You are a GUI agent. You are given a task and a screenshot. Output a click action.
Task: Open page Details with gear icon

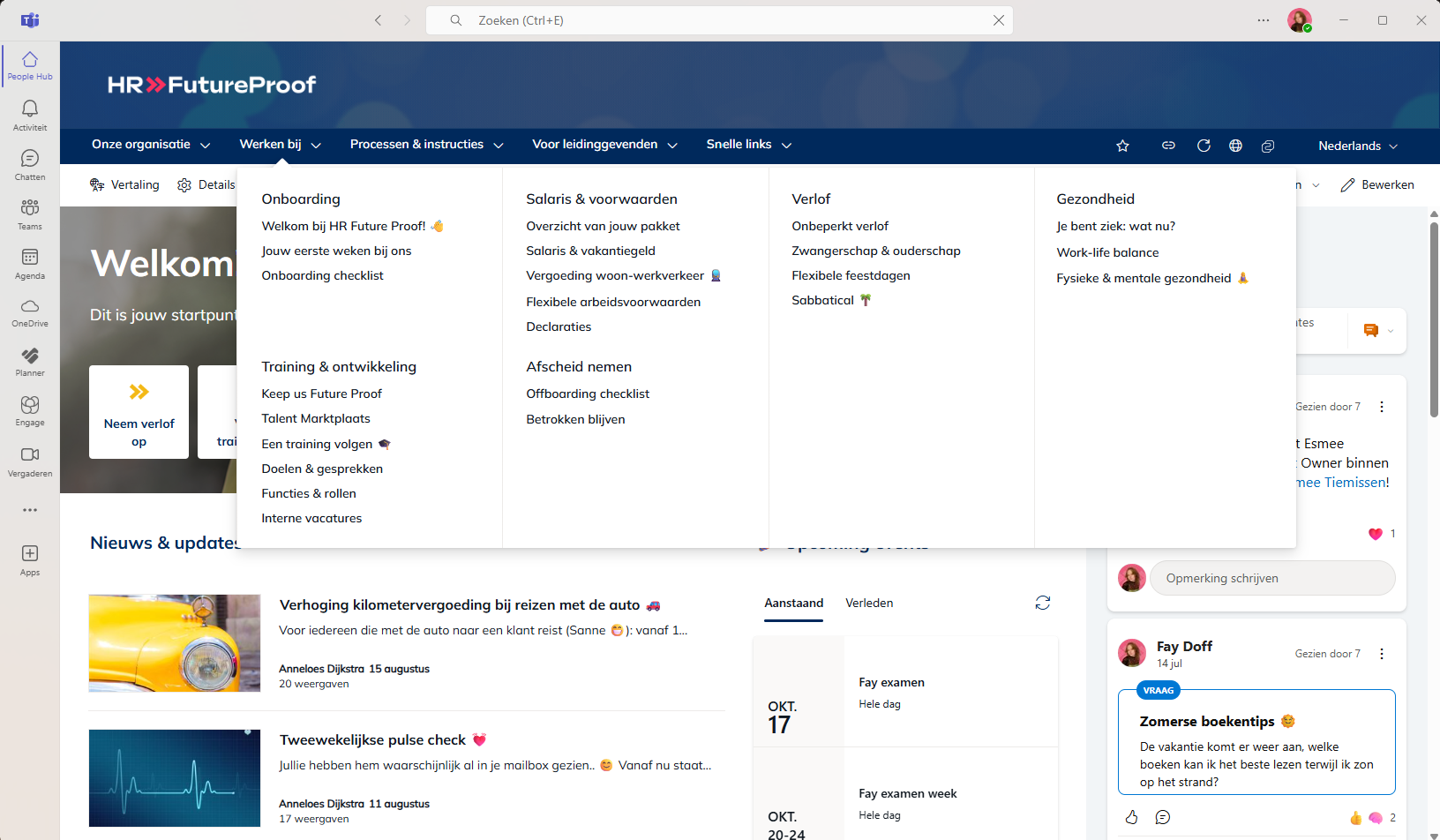(206, 184)
